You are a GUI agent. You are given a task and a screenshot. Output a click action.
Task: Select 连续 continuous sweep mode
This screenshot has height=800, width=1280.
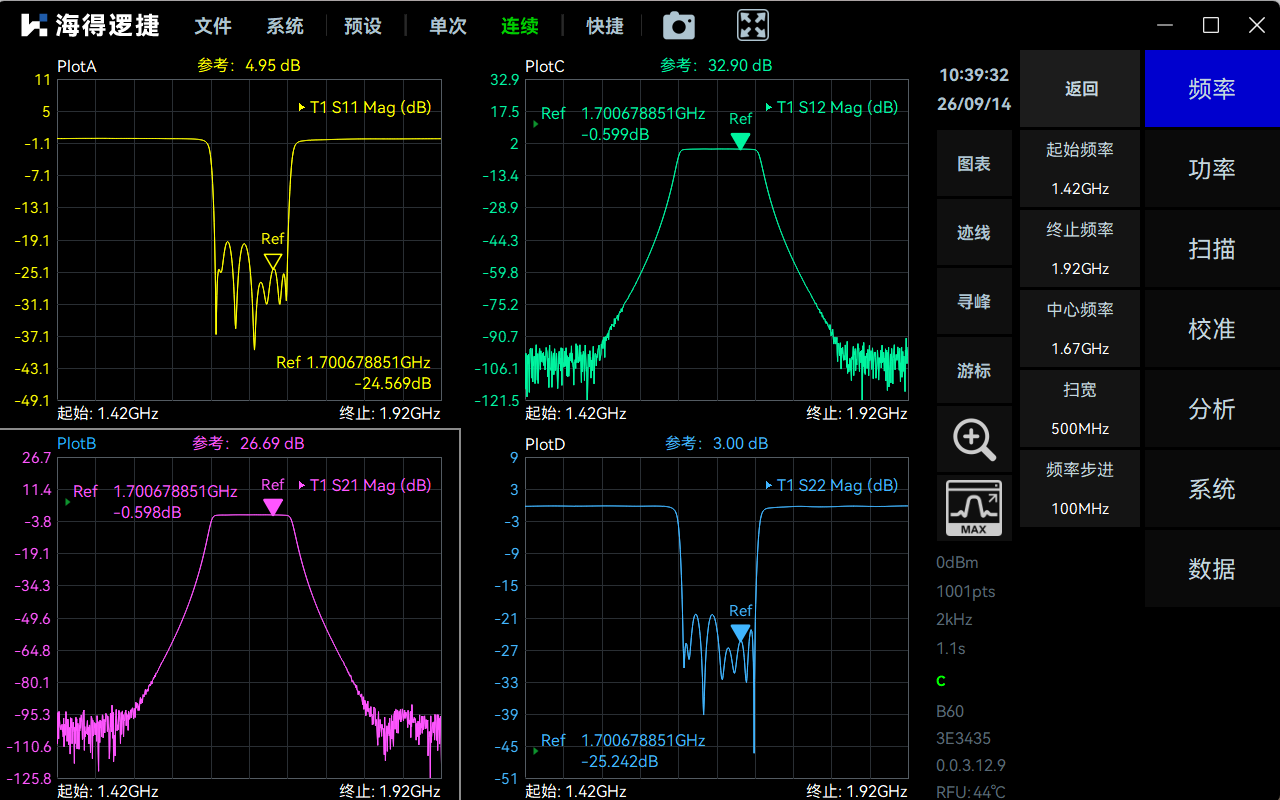[x=520, y=26]
